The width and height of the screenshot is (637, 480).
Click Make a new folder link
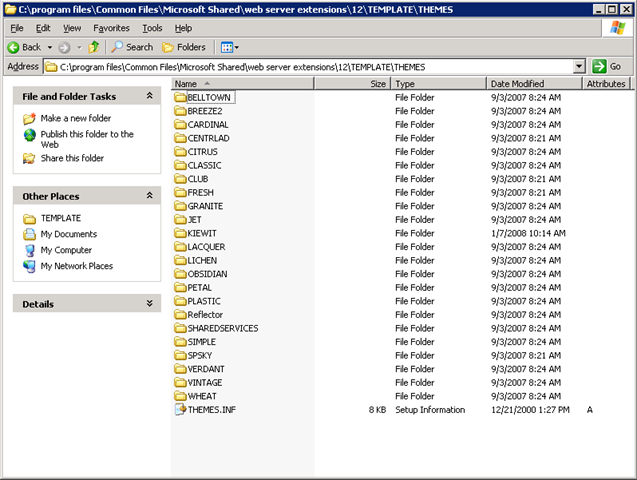[x=76, y=118]
